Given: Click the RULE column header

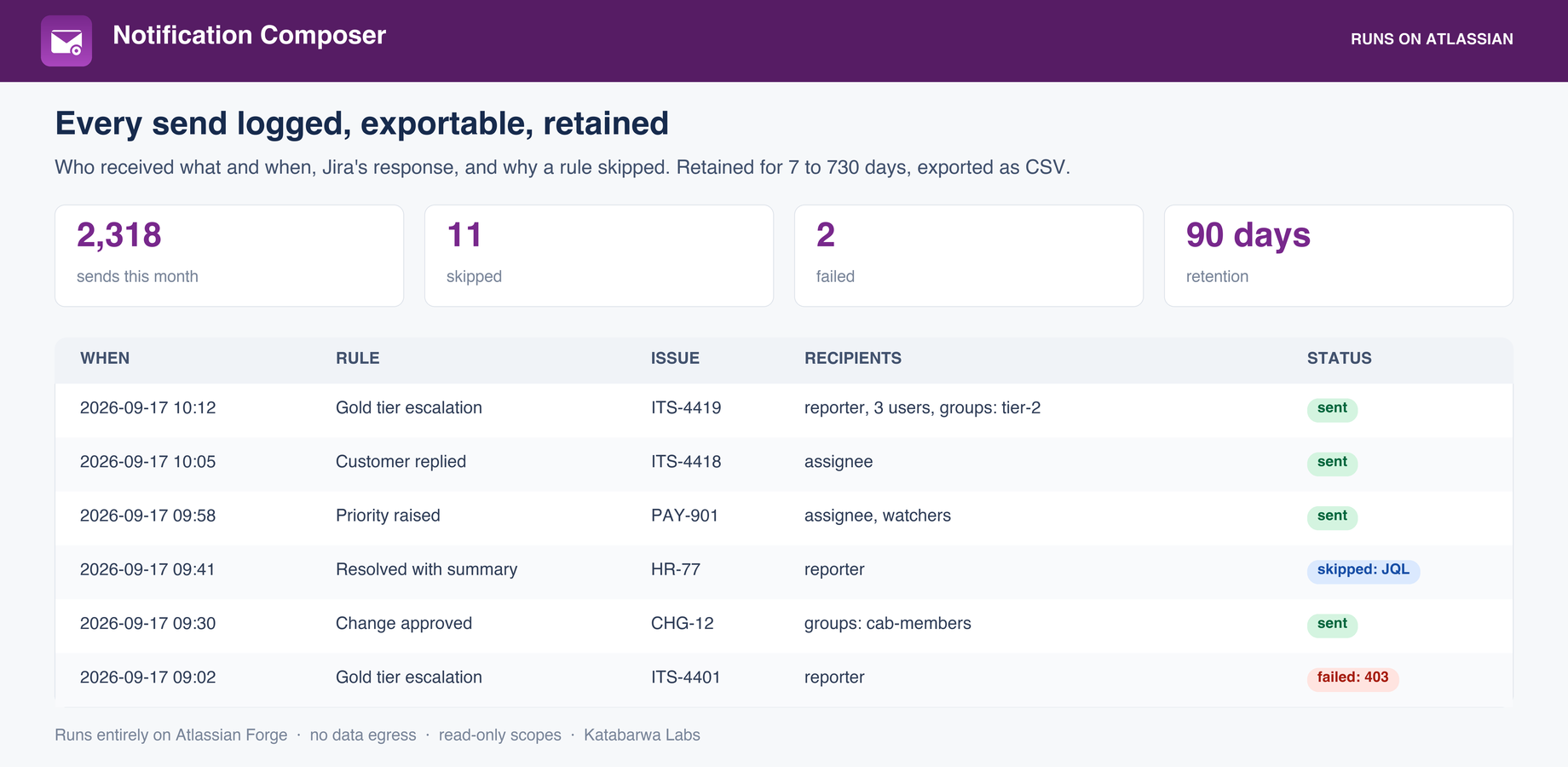Looking at the screenshot, I should (x=358, y=359).
